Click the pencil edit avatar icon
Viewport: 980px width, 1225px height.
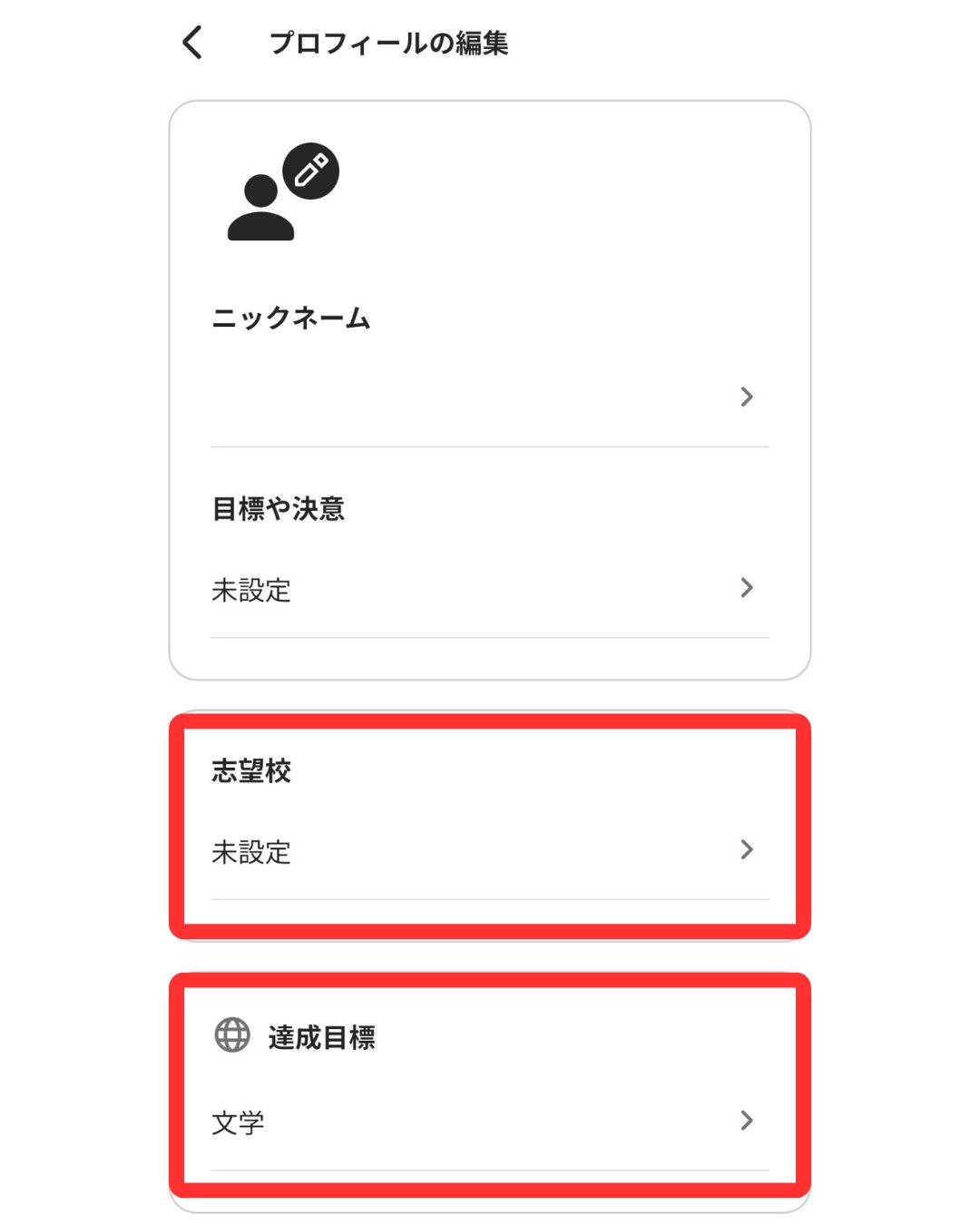pos(310,171)
